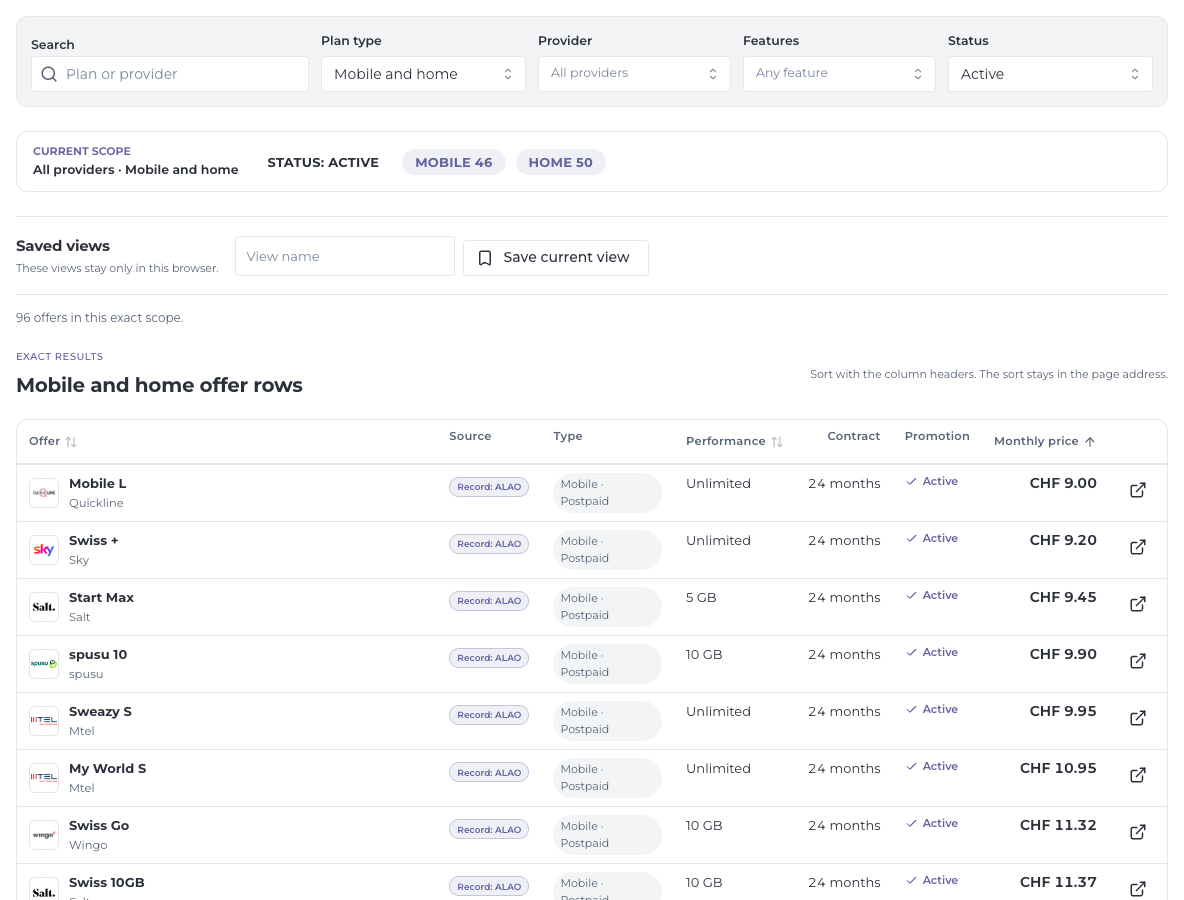The height and width of the screenshot is (900, 1184).
Task: Click the My World S offer name
Action: pyautogui.click(x=107, y=769)
